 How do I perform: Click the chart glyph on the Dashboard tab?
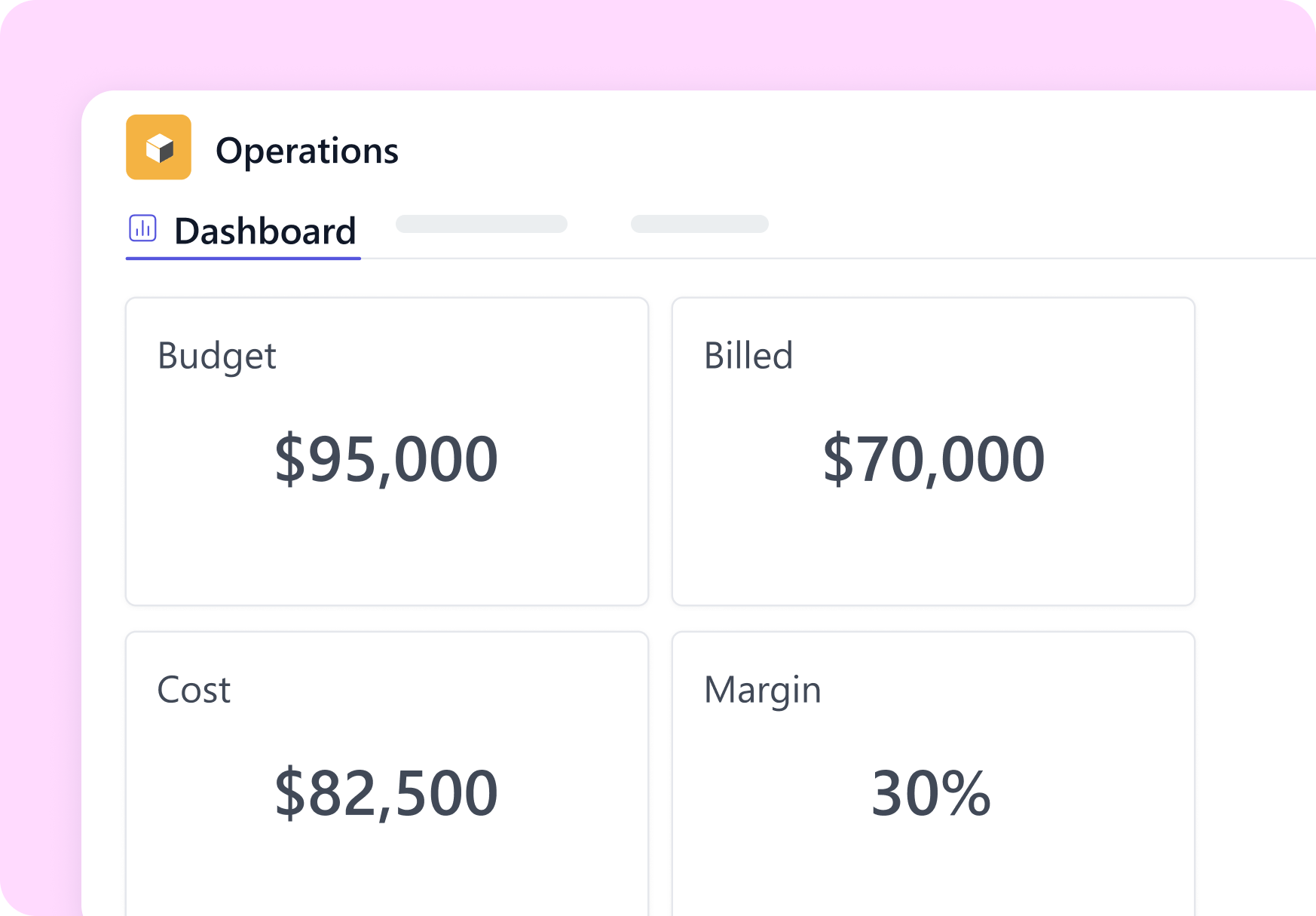click(143, 228)
